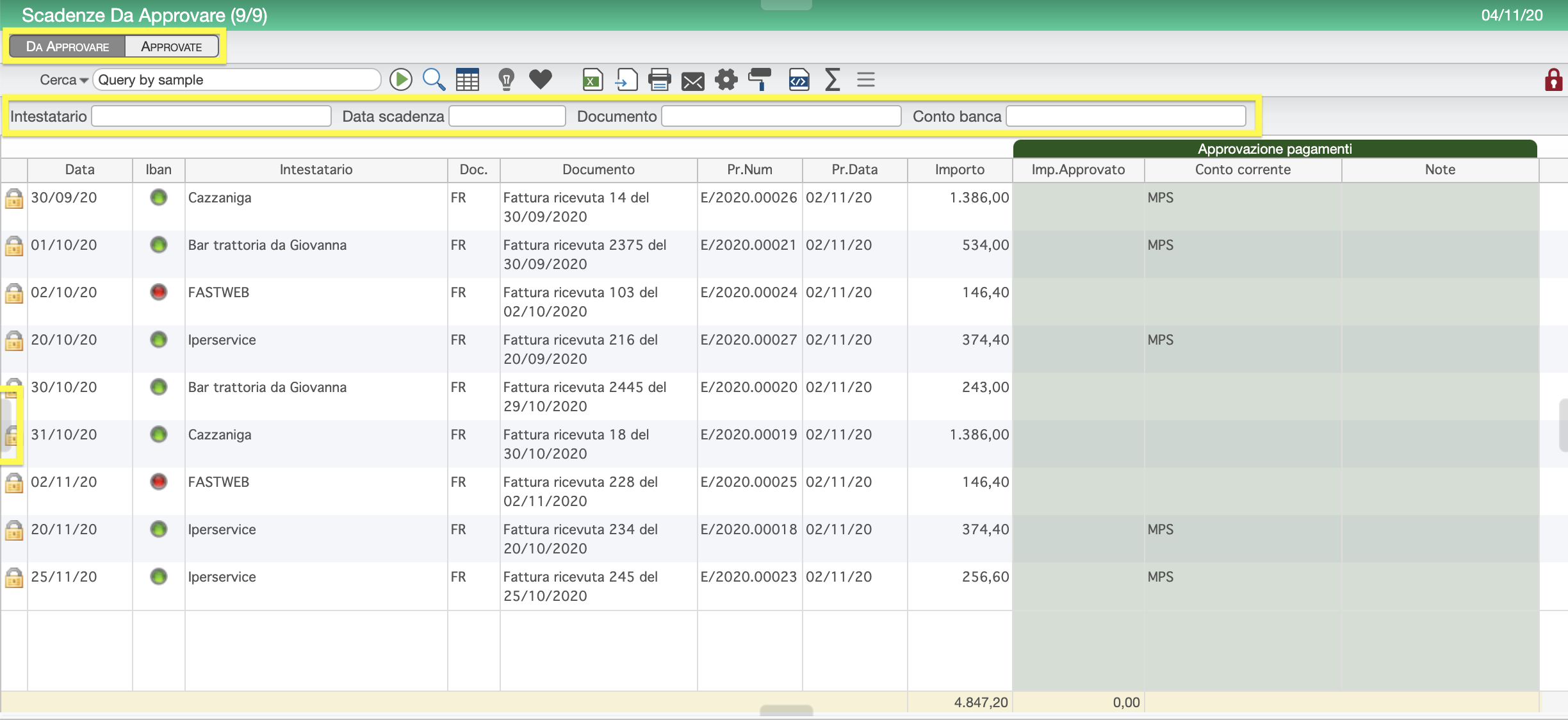Click Fattura ricevuta 2445 del 29/10/2020
The height and width of the screenshot is (720, 1568).
(585, 397)
